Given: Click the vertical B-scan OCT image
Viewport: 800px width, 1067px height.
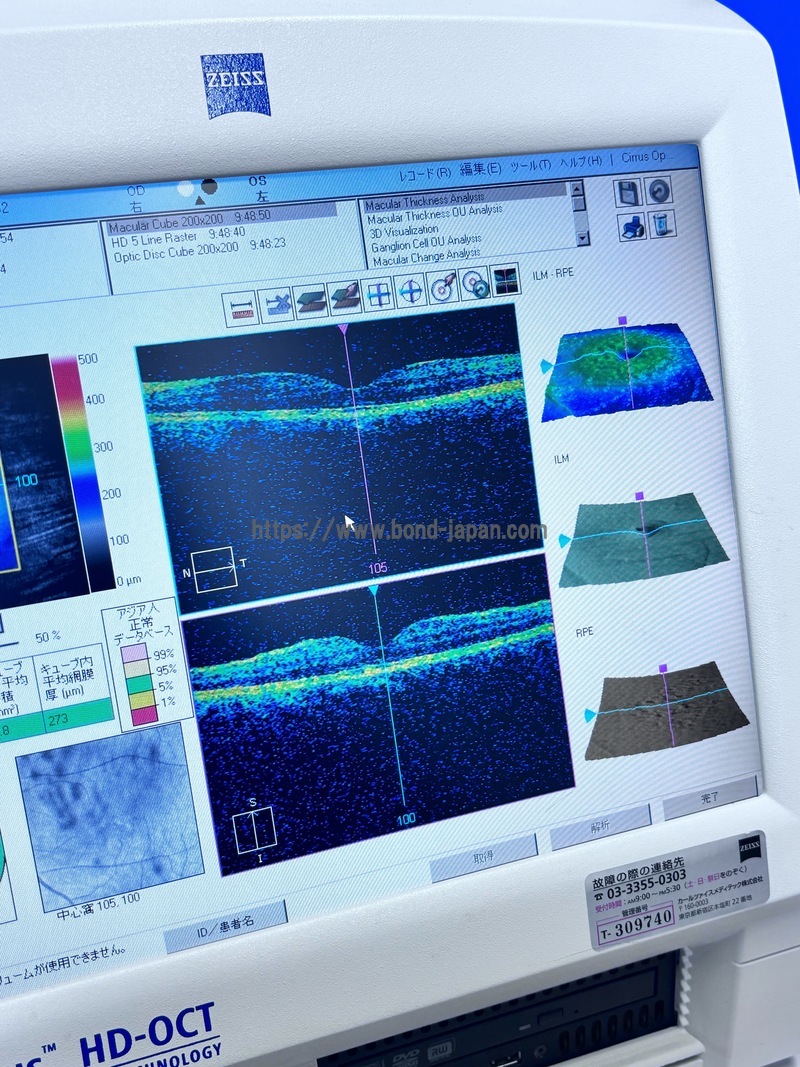Looking at the screenshot, I should tap(380, 715).
